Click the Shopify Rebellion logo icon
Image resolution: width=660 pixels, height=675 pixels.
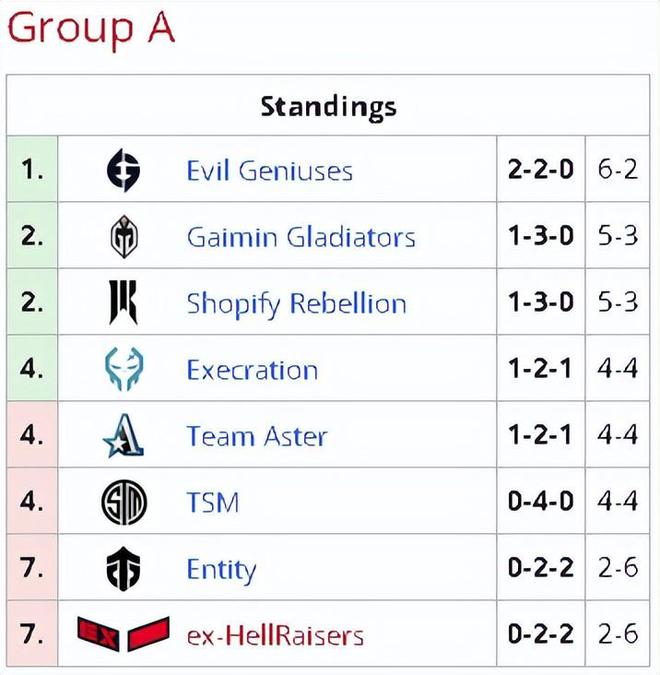[x=123, y=303]
